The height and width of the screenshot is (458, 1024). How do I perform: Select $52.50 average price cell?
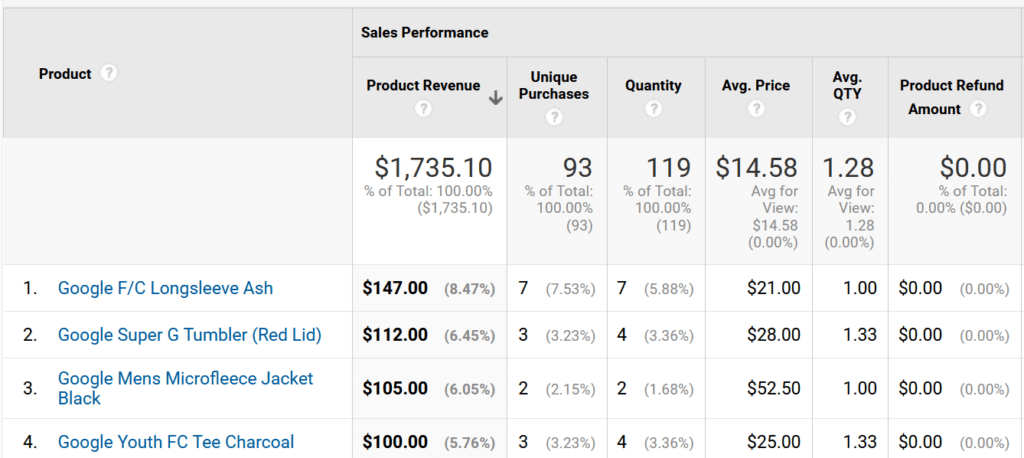[774, 388]
